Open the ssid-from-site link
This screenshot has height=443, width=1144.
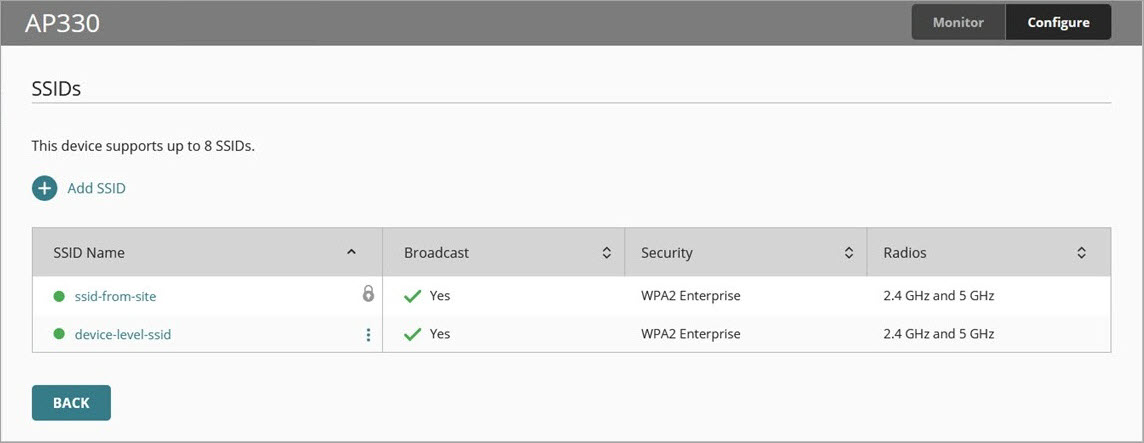tap(115, 297)
